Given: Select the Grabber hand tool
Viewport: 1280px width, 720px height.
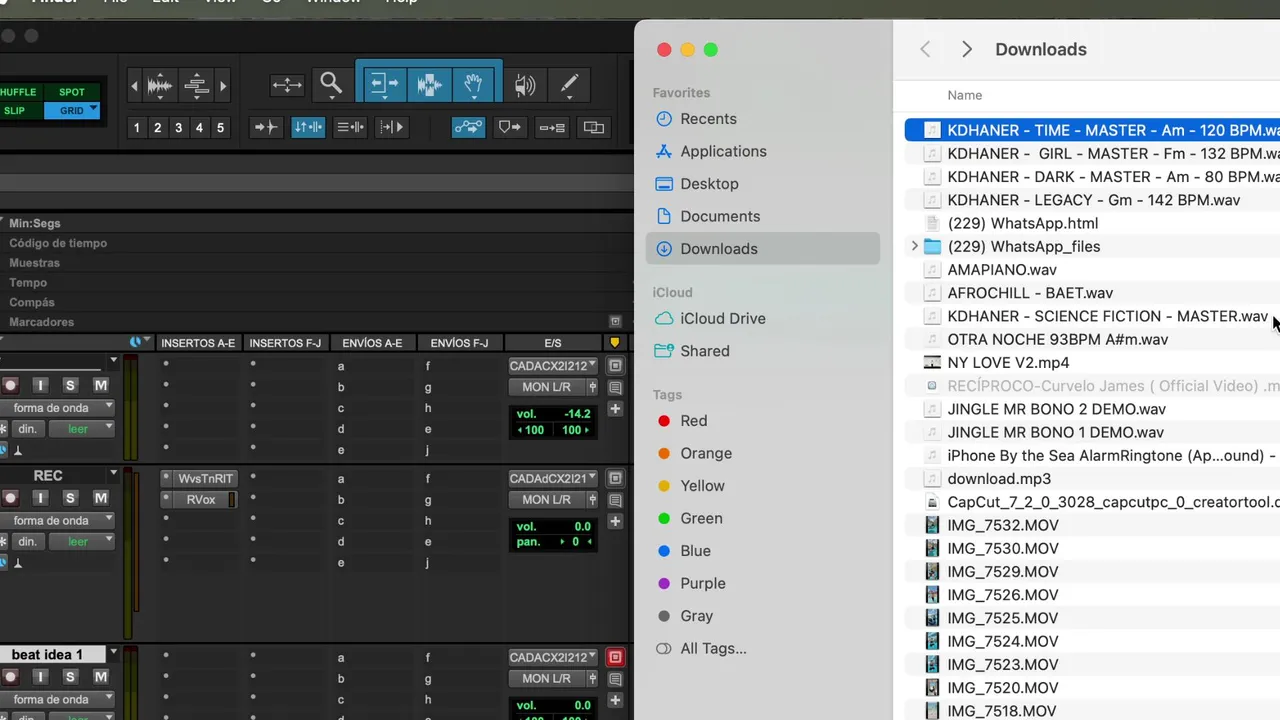Looking at the screenshot, I should [x=475, y=85].
